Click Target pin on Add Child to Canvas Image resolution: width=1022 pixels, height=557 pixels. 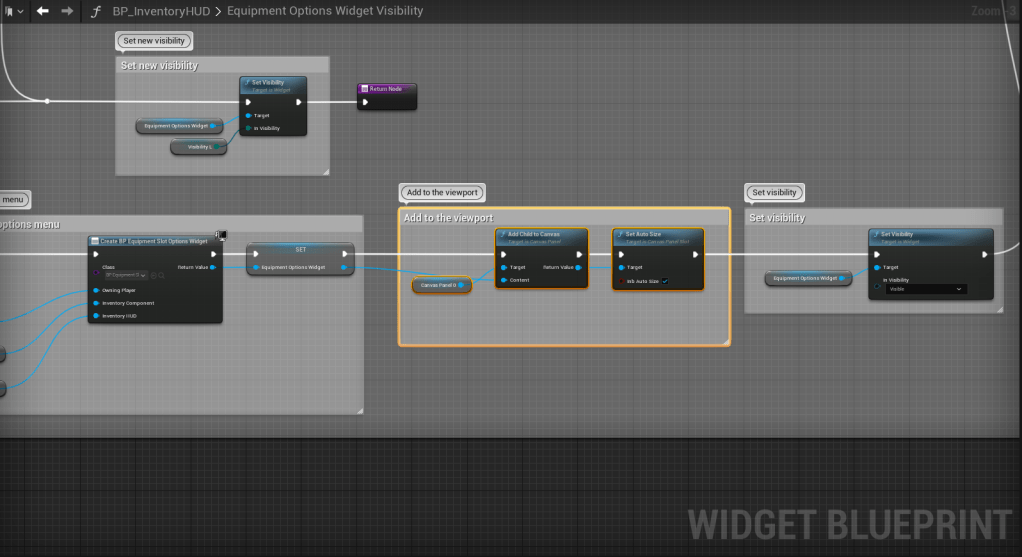(x=504, y=268)
